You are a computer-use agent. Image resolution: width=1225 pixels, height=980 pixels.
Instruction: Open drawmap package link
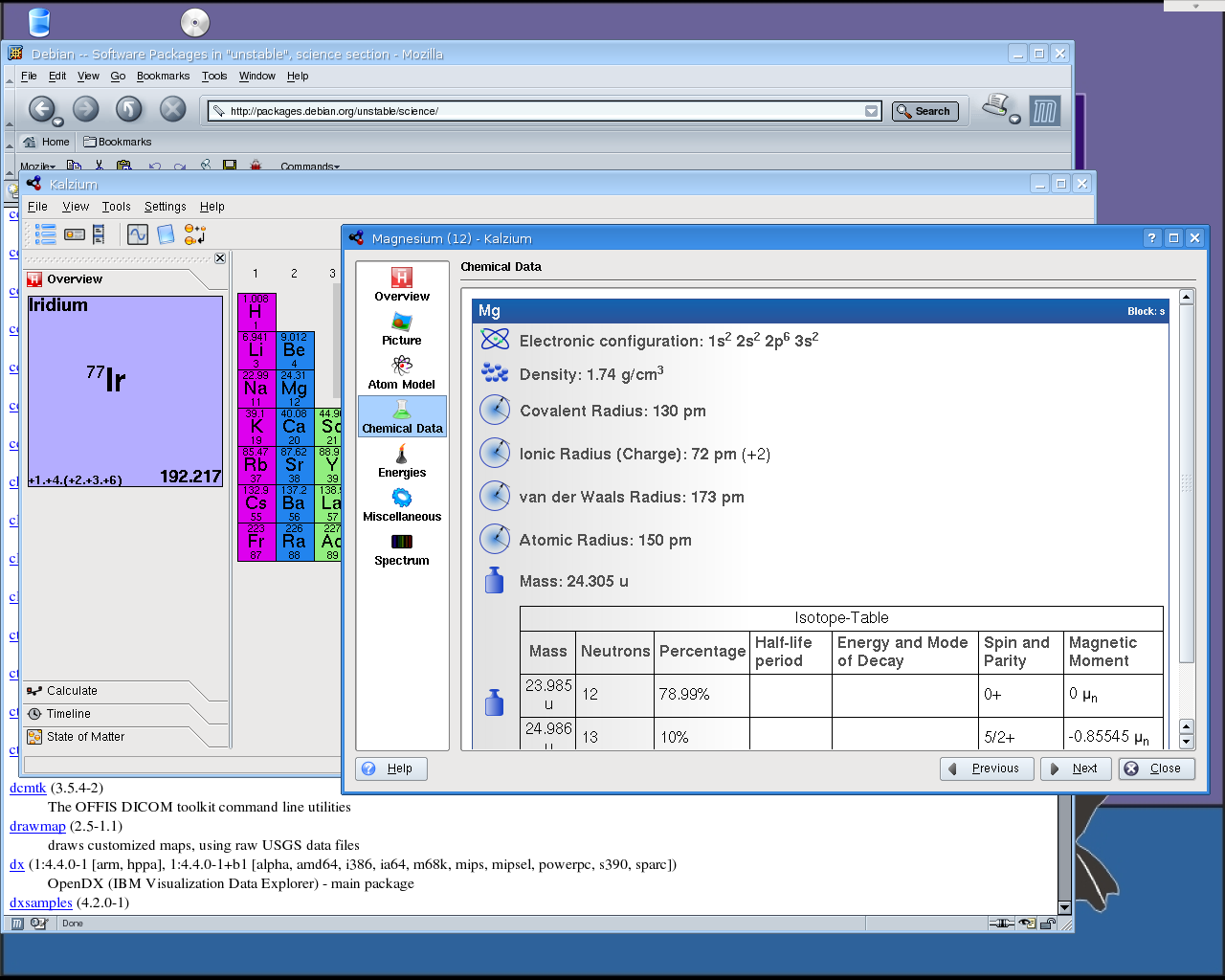pos(37,826)
